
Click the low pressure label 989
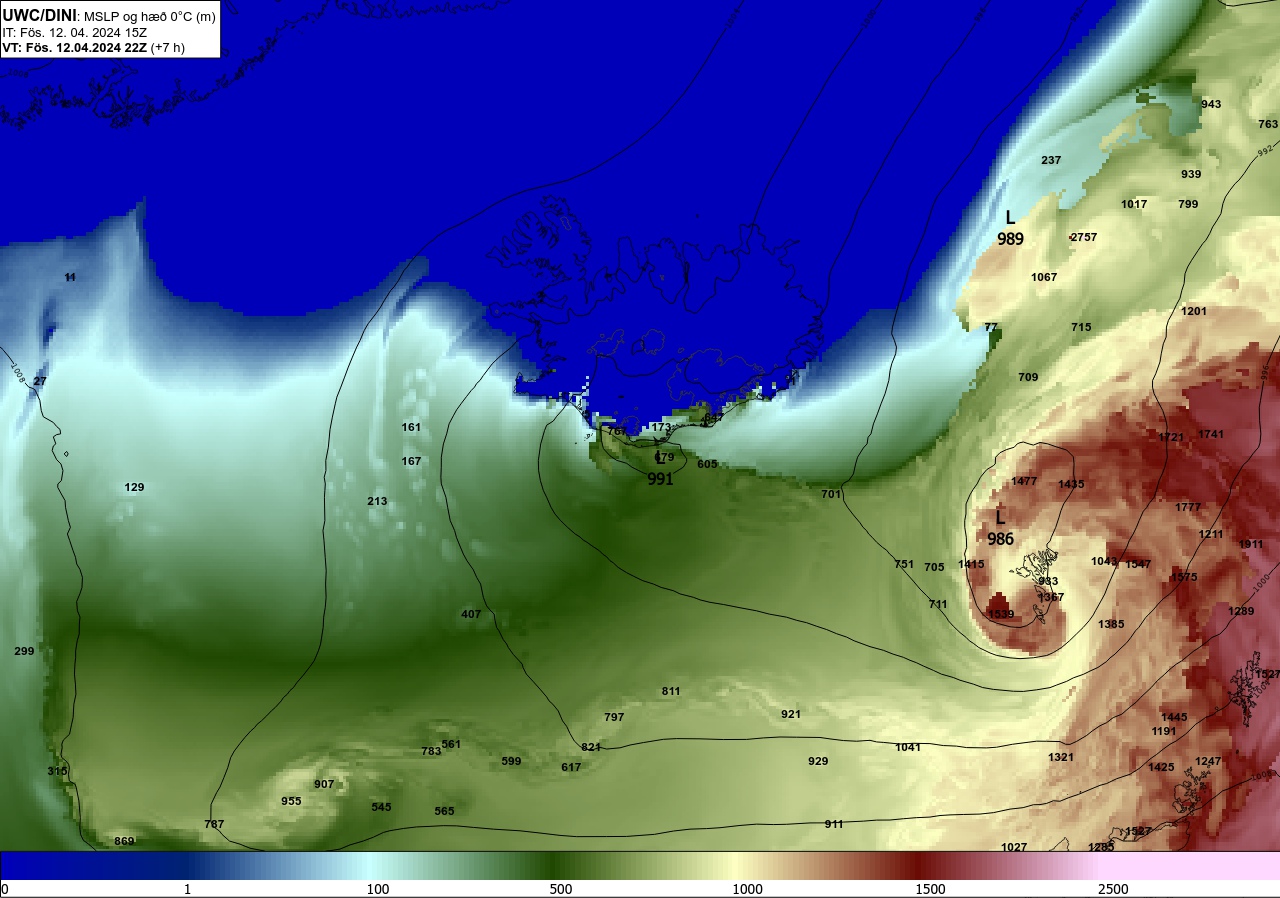click(x=1010, y=239)
